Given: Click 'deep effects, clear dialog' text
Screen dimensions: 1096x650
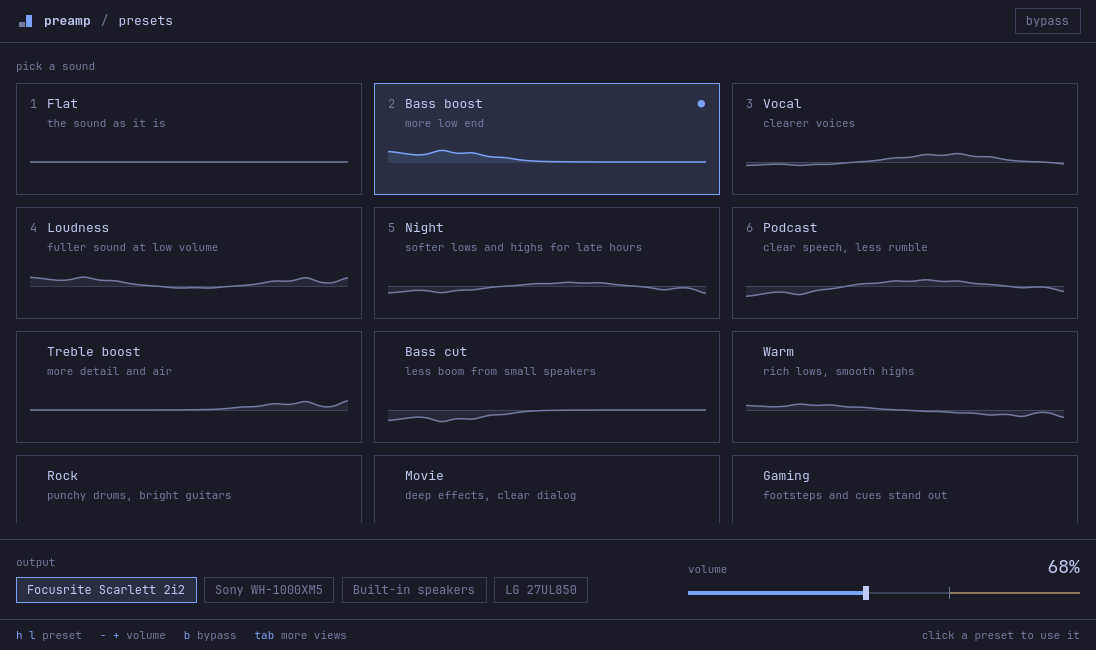Looking at the screenshot, I should pyautogui.click(x=491, y=496).
